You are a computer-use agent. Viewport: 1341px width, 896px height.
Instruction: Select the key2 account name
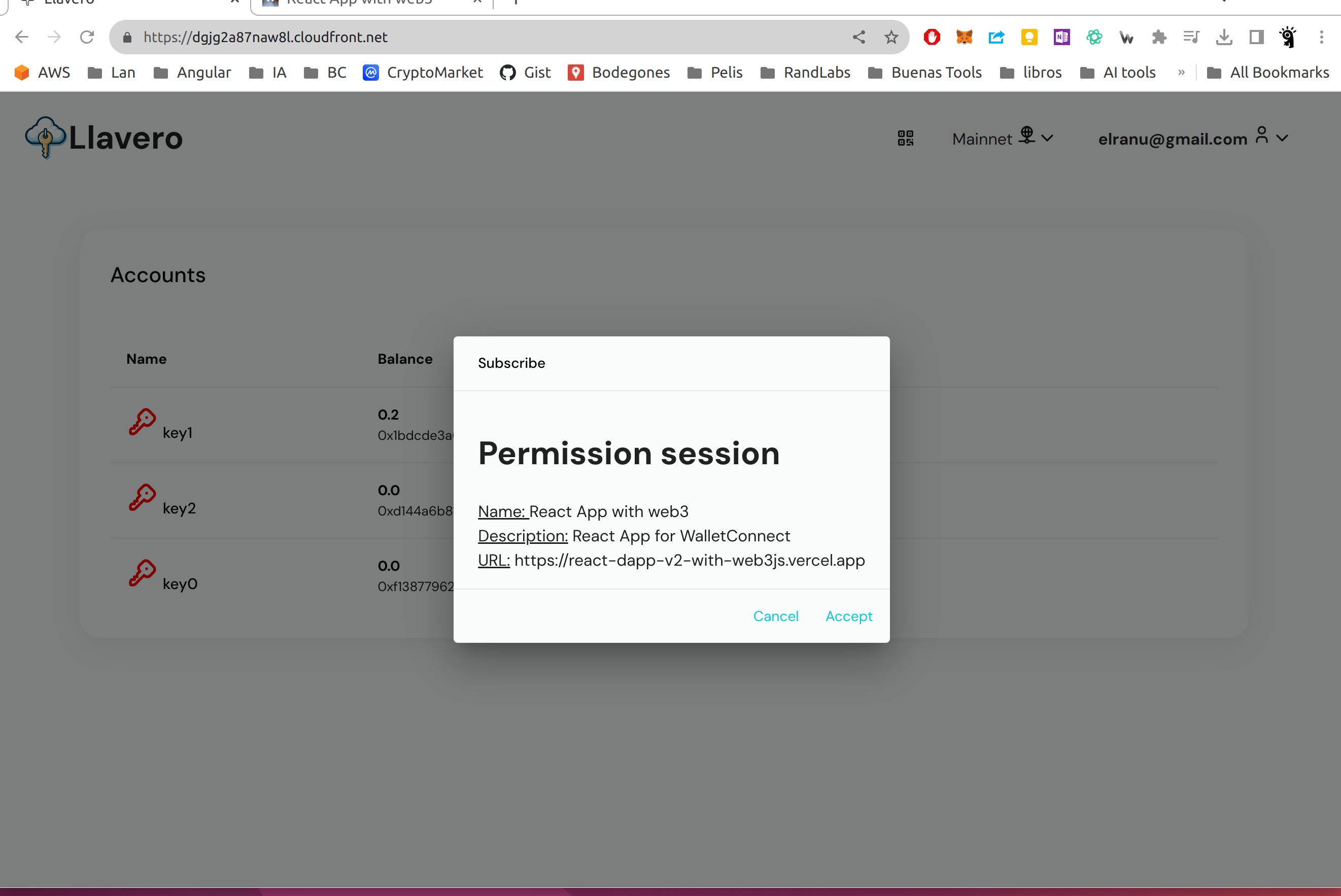180,508
